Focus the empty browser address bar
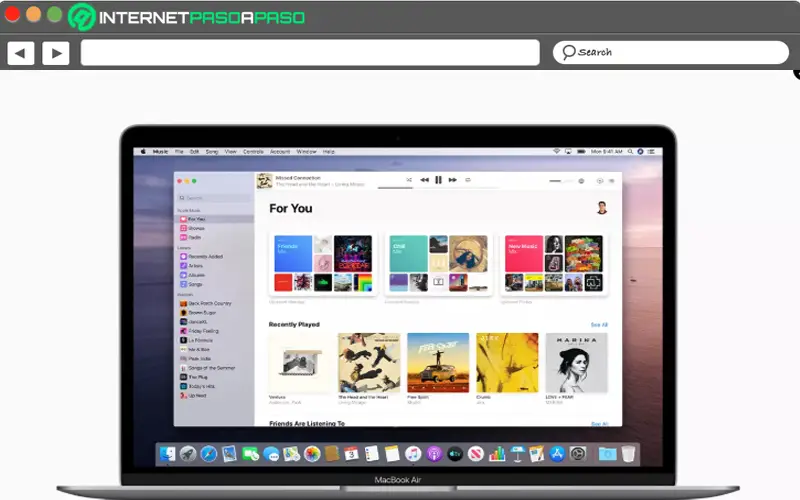The image size is (800, 500). click(x=310, y=53)
